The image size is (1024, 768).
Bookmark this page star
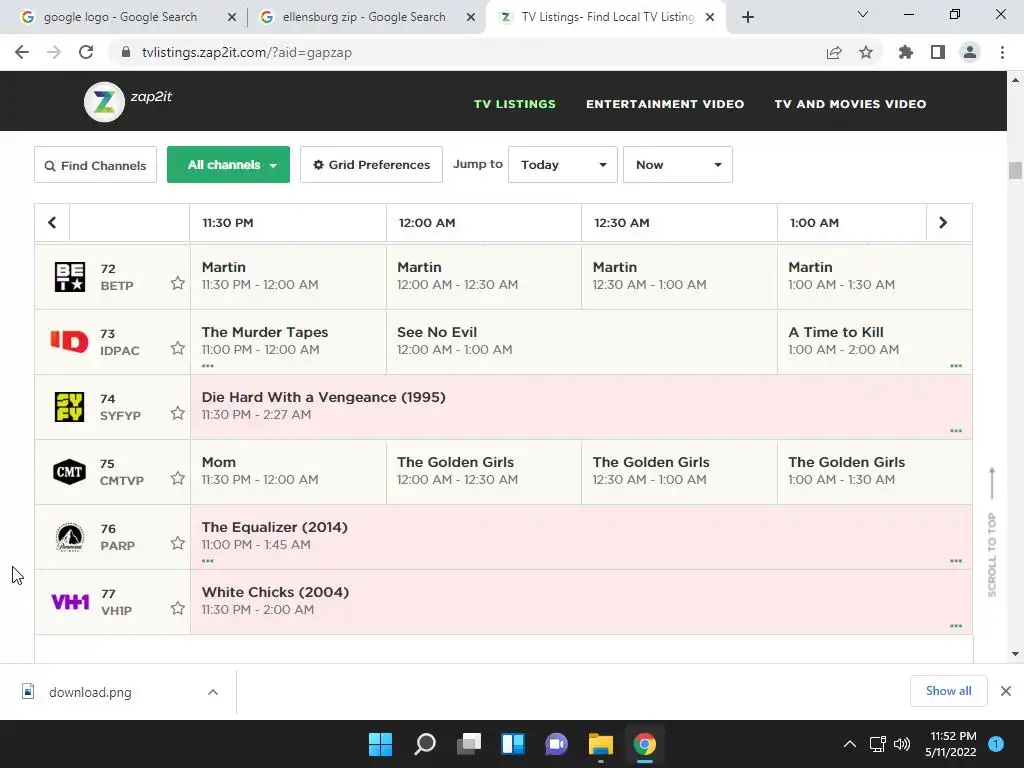[866, 52]
